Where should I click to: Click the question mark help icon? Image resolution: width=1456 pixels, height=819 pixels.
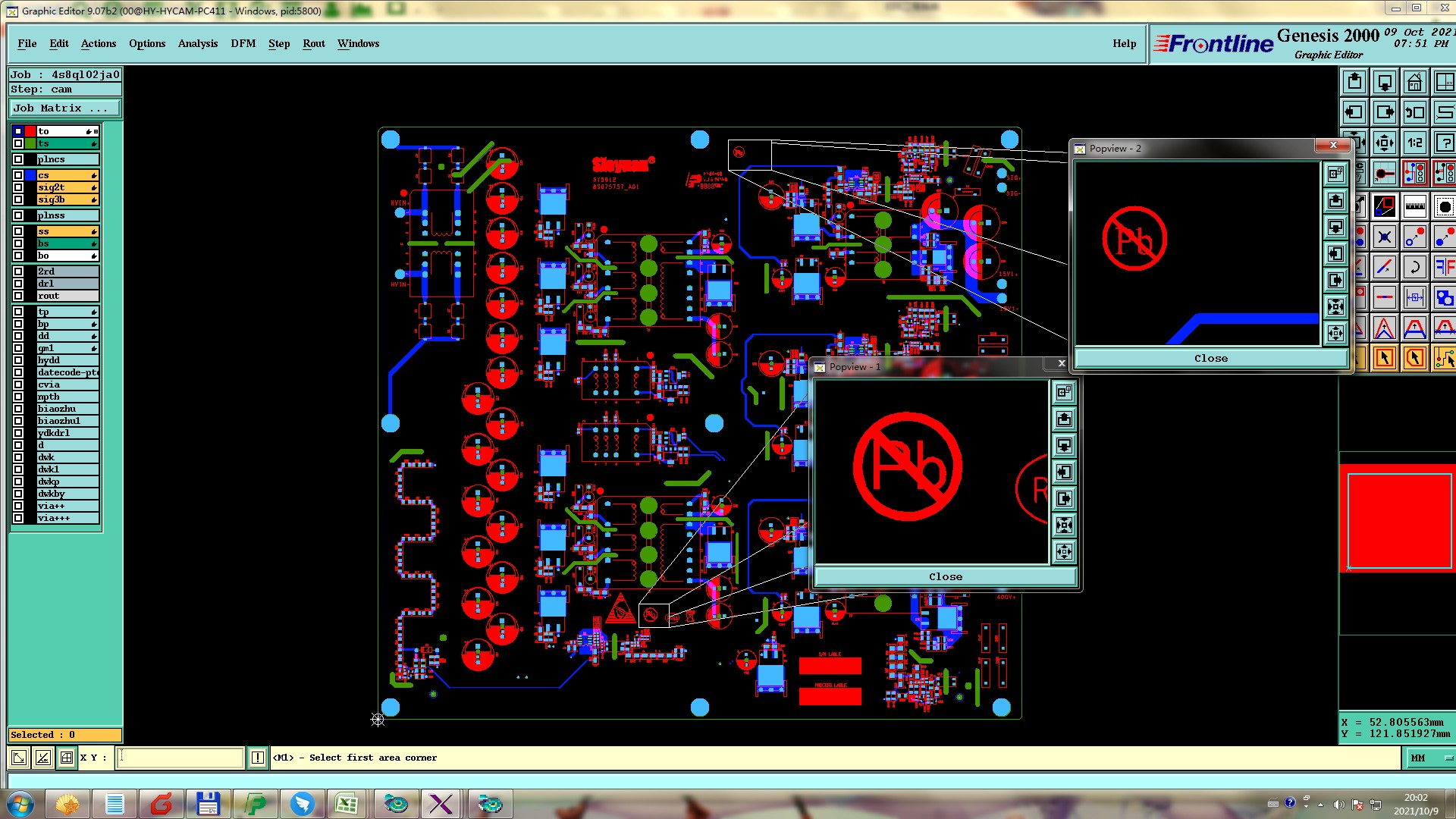pyautogui.click(x=1445, y=143)
